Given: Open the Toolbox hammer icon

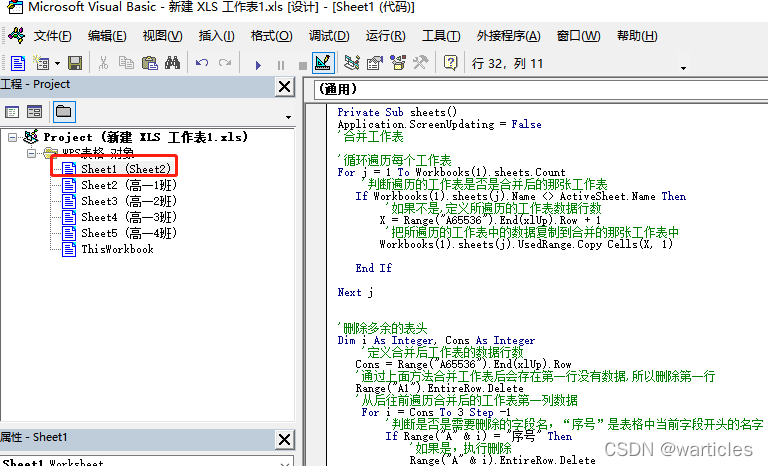Looking at the screenshot, I should click(x=420, y=63).
